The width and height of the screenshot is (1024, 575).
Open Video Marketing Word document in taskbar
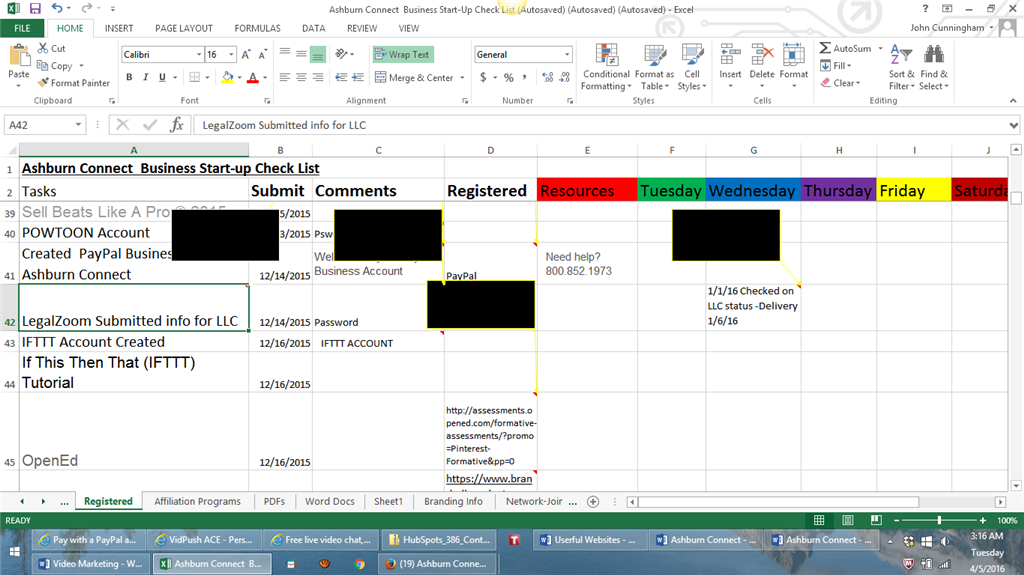(90, 563)
